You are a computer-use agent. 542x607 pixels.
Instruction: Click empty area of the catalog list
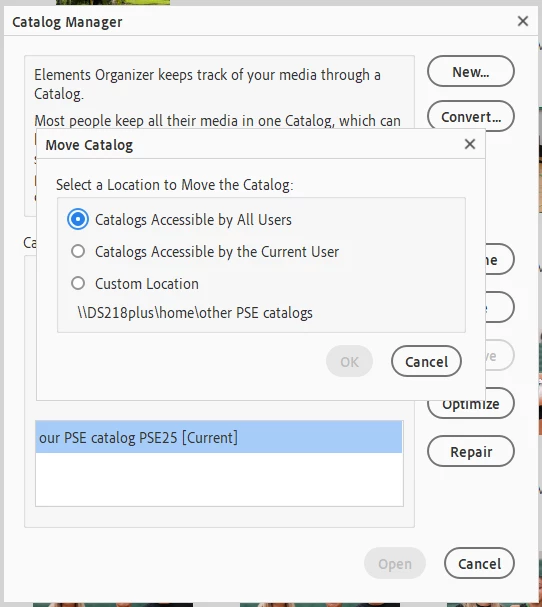[219, 479]
